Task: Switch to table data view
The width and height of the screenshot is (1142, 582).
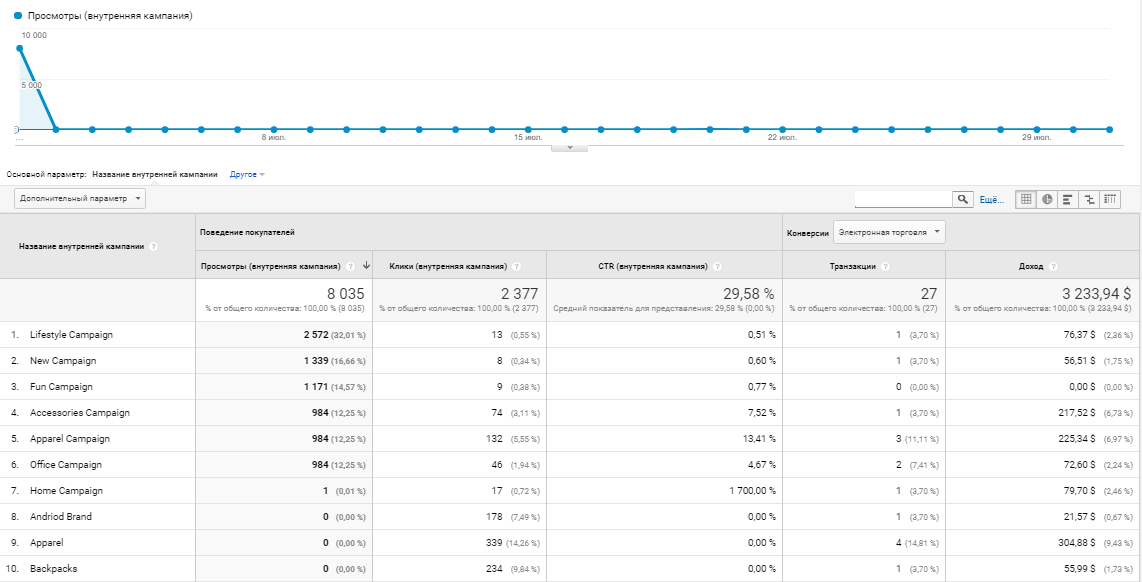Action: pos(1025,199)
